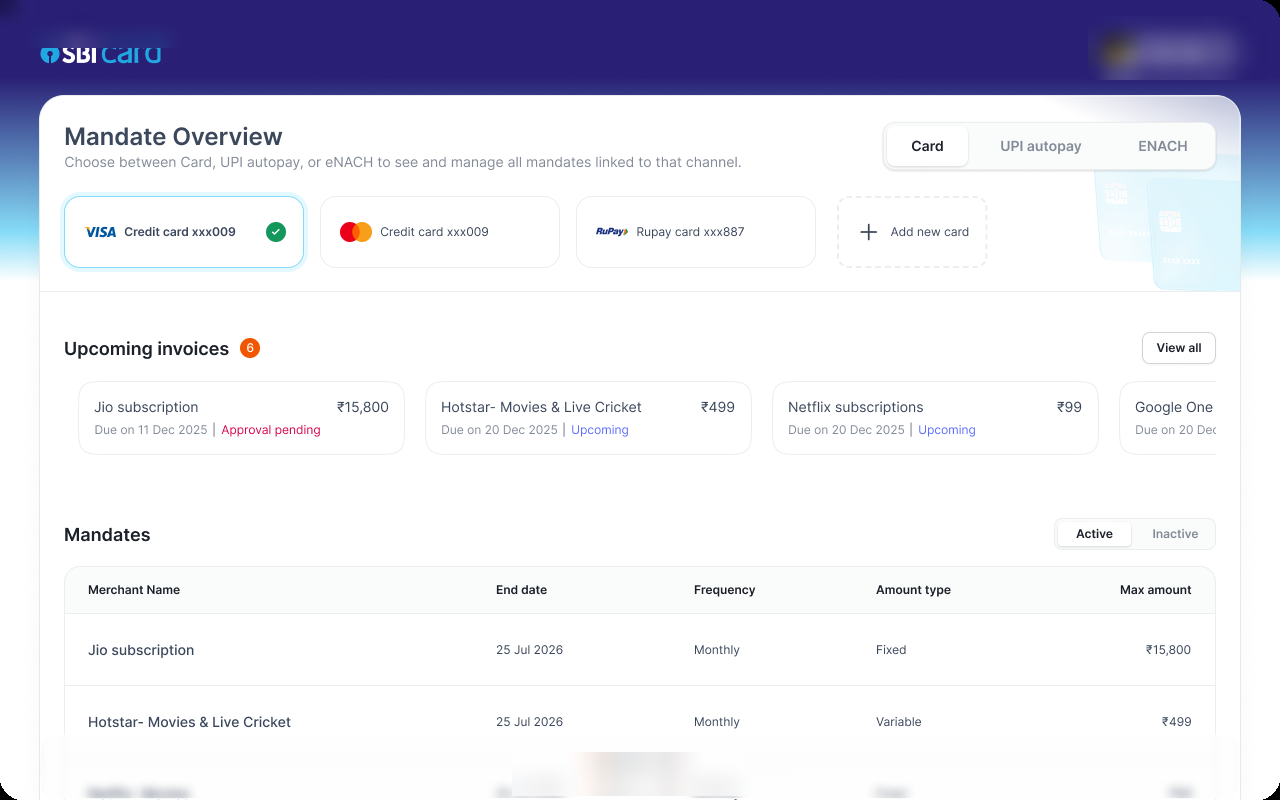The image size is (1280, 800).
Task: Switch to the Card tab
Action: click(927, 146)
